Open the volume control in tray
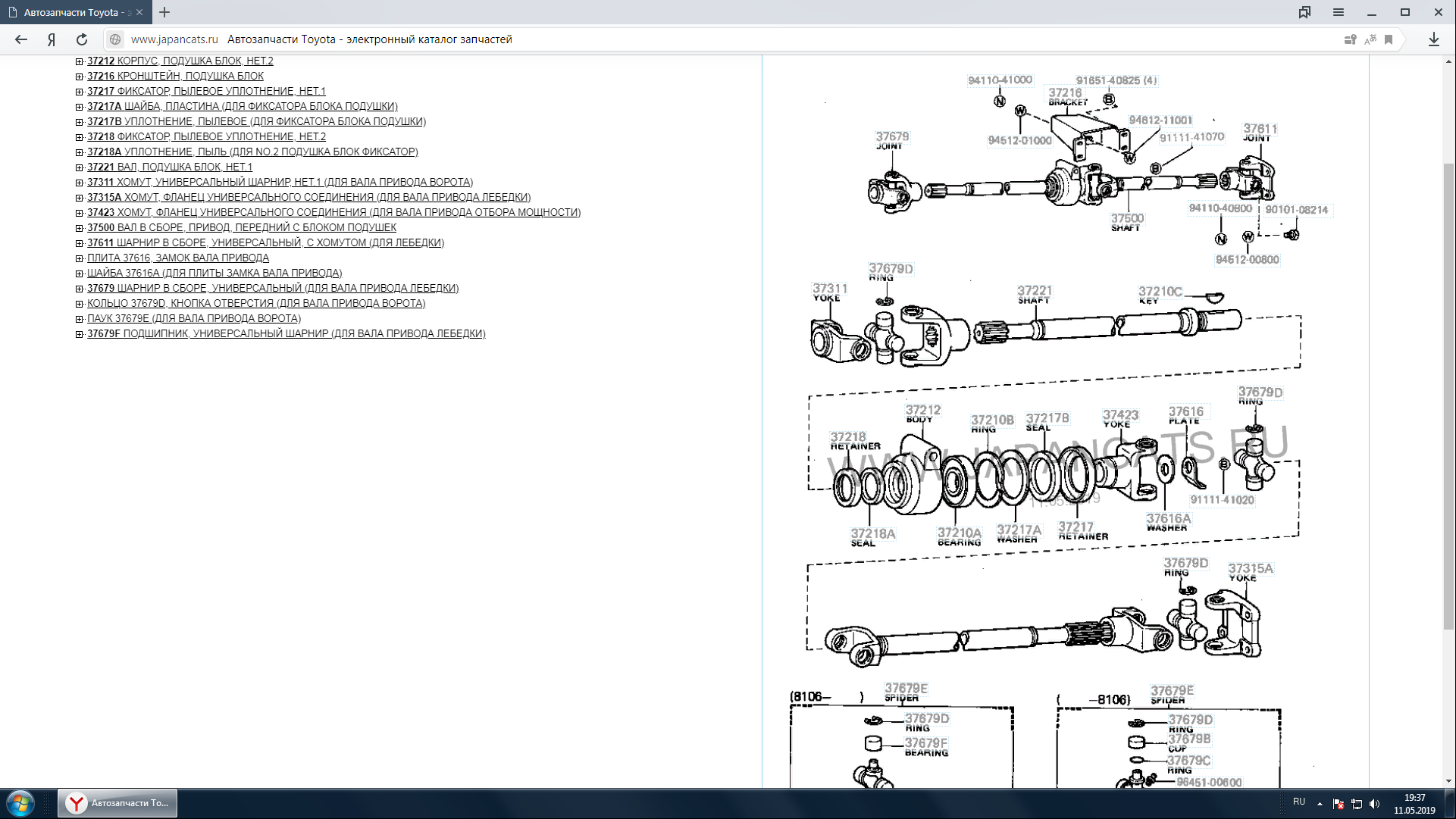The width and height of the screenshot is (1456, 819). (1375, 804)
